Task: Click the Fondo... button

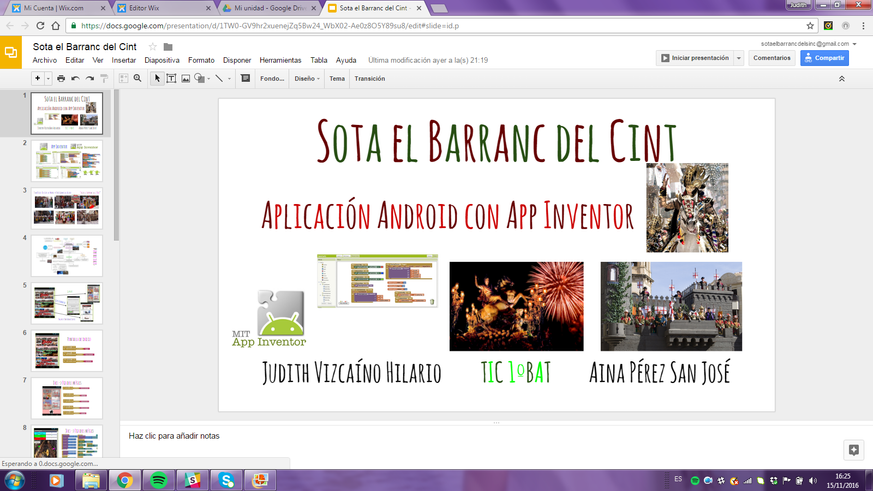Action: coord(272,78)
